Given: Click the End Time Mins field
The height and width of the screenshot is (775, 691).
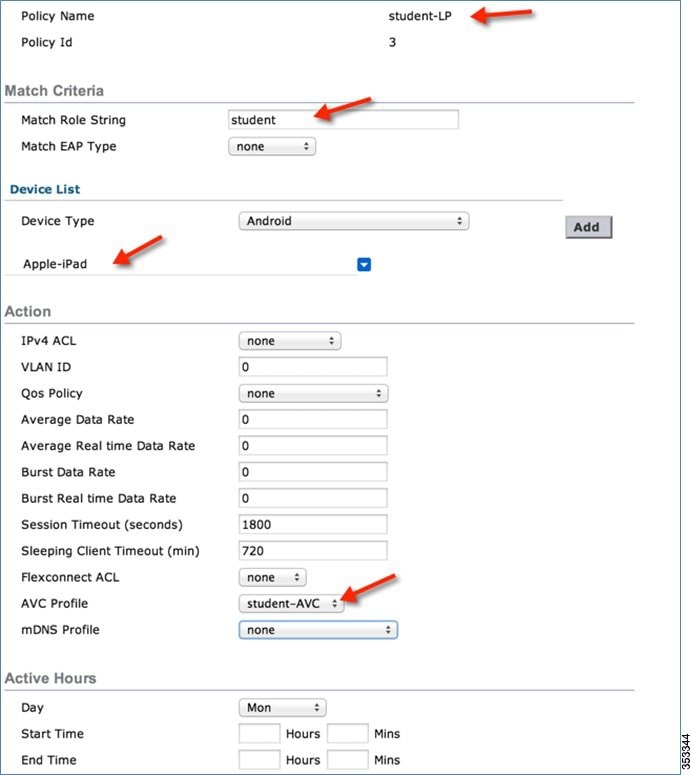Looking at the screenshot, I should pos(348,760).
